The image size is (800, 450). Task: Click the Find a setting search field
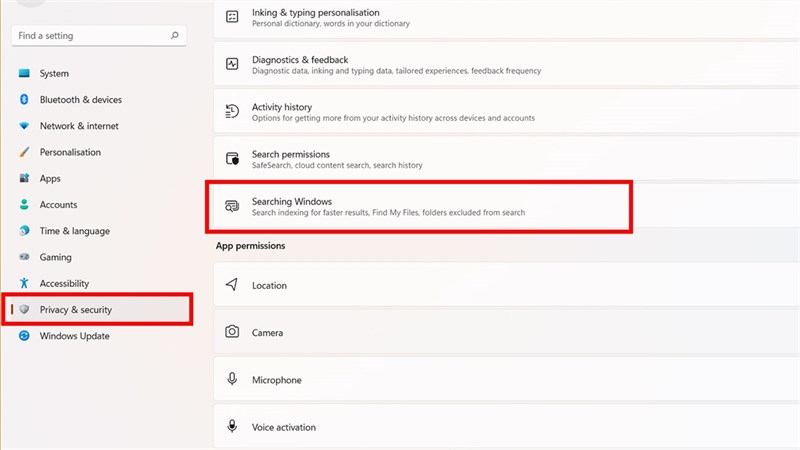[90, 35]
